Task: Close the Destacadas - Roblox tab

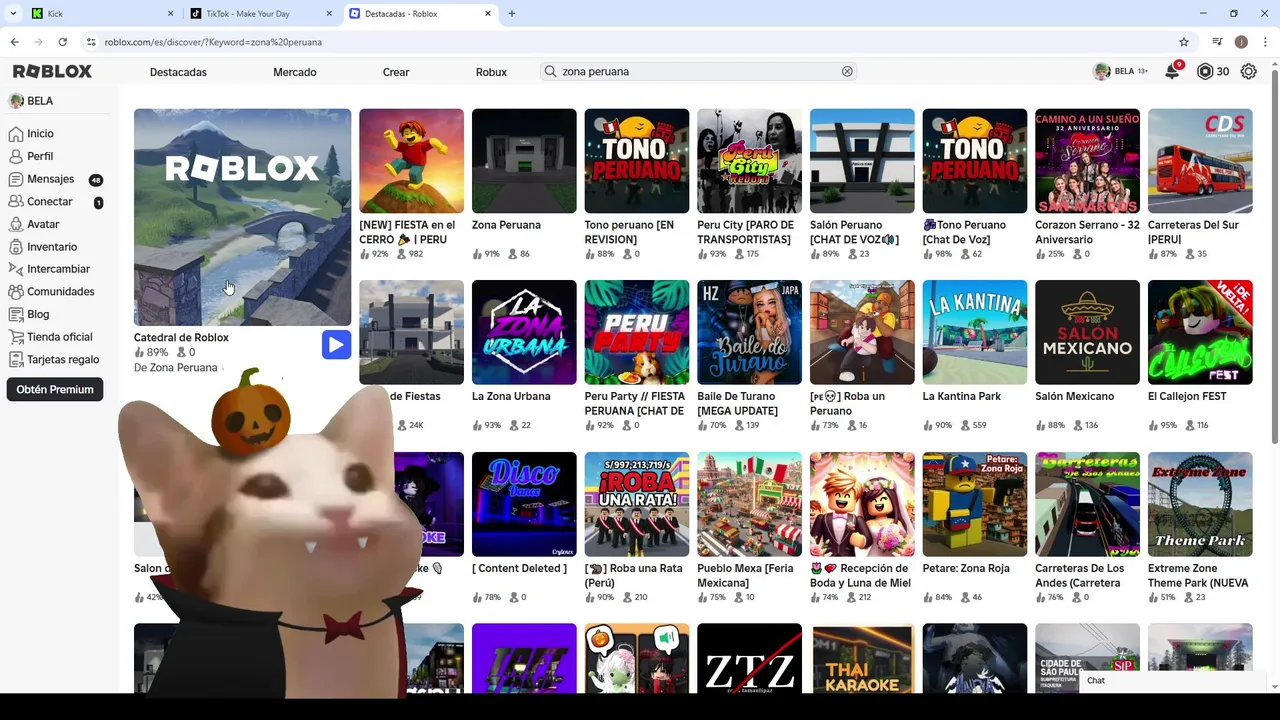Action: point(488,14)
